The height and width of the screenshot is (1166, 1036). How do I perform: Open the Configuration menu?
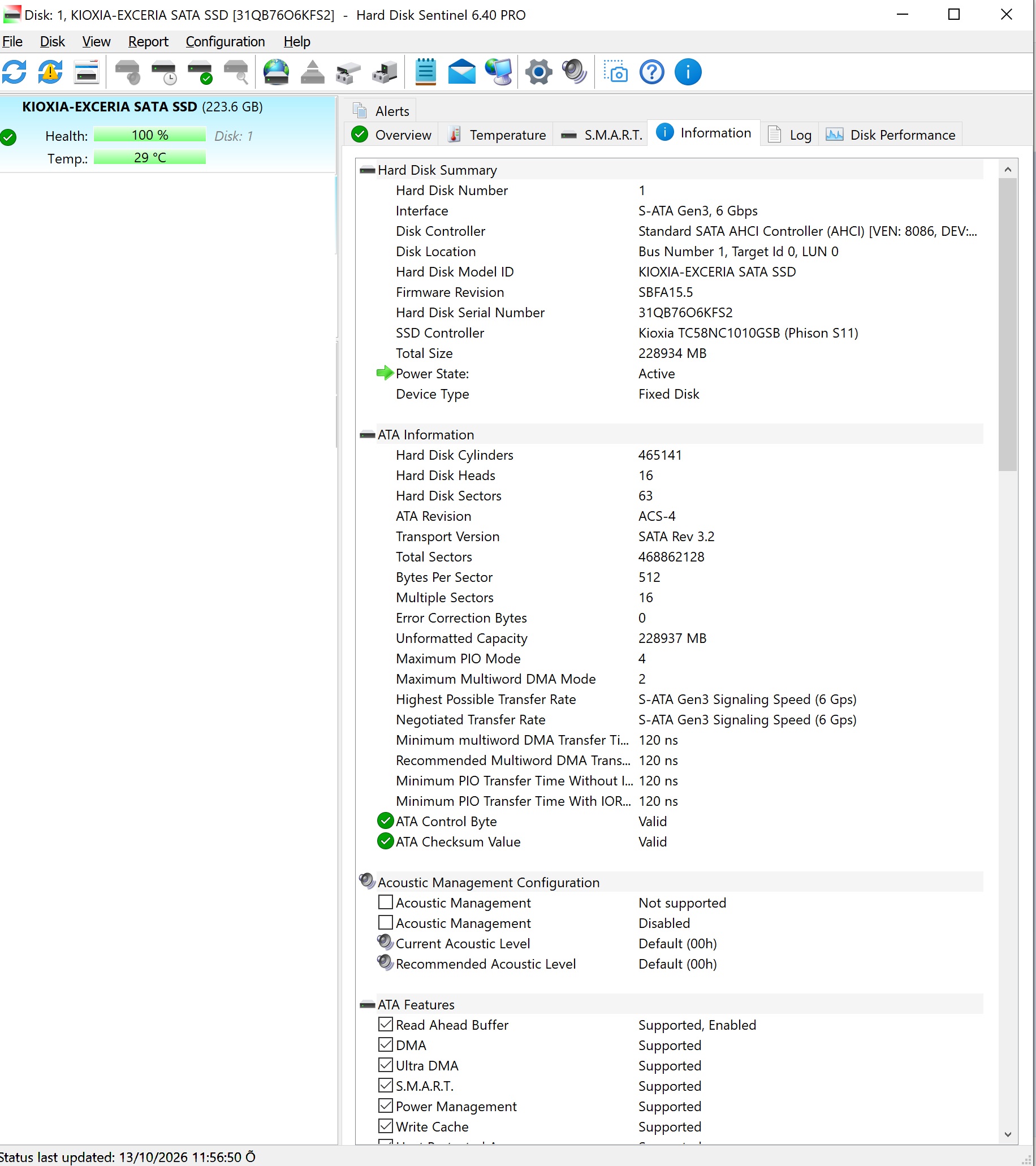click(225, 42)
